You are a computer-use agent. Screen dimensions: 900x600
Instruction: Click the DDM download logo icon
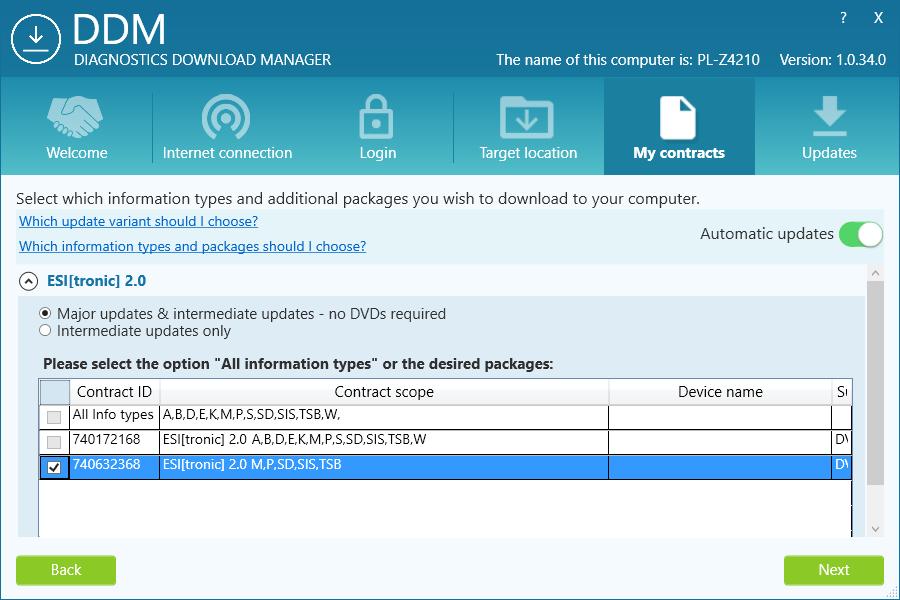click(36, 38)
